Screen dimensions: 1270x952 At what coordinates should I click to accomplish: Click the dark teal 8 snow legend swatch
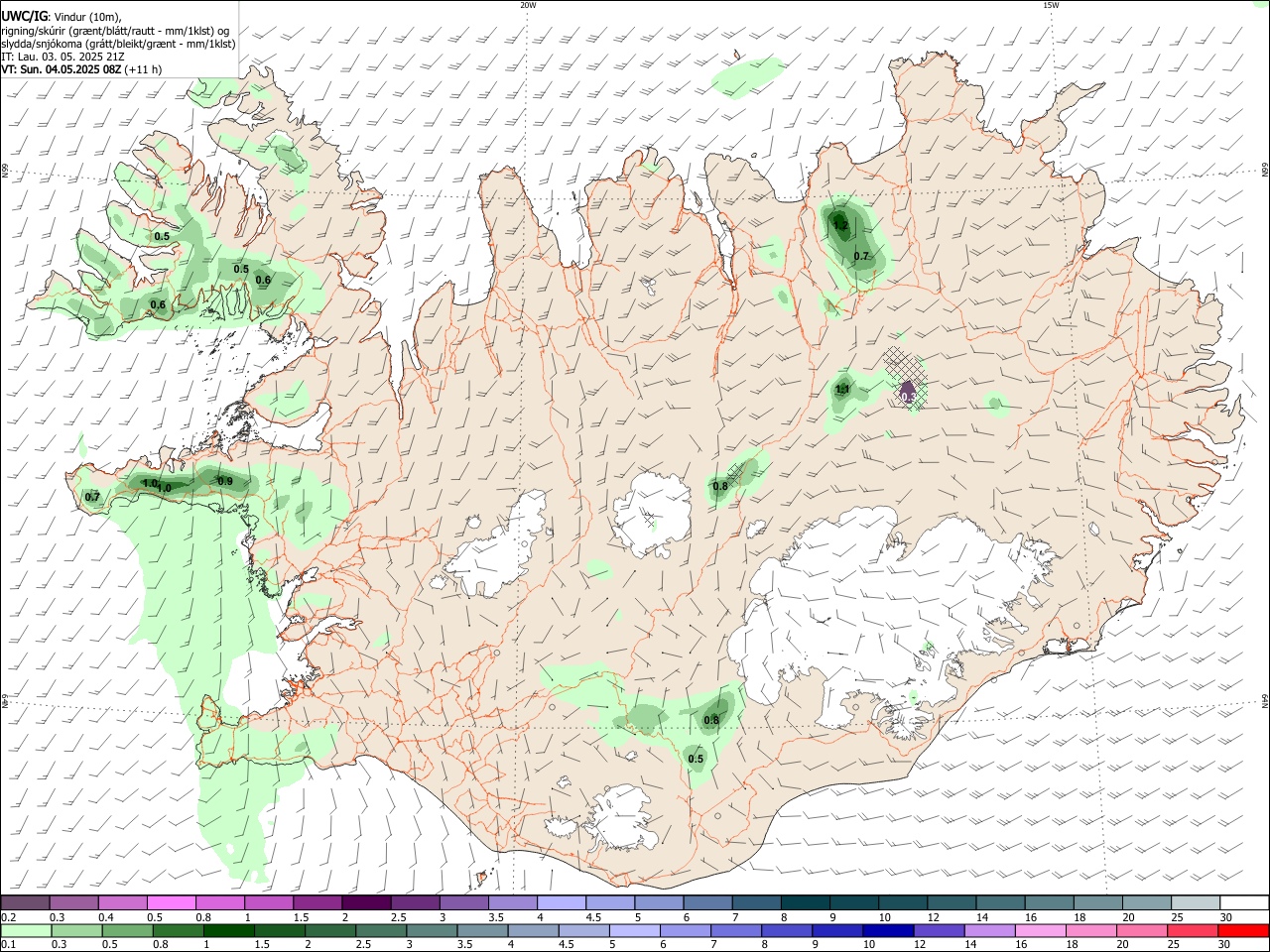tap(806, 902)
